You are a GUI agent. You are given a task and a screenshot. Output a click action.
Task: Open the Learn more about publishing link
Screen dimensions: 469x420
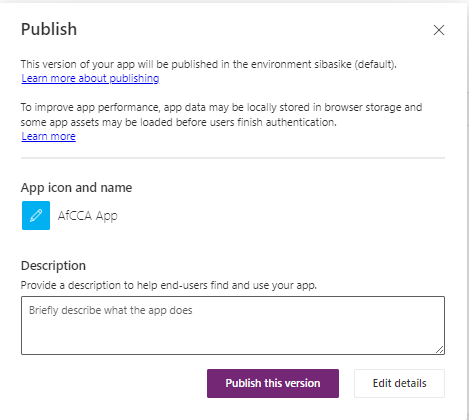(90, 78)
